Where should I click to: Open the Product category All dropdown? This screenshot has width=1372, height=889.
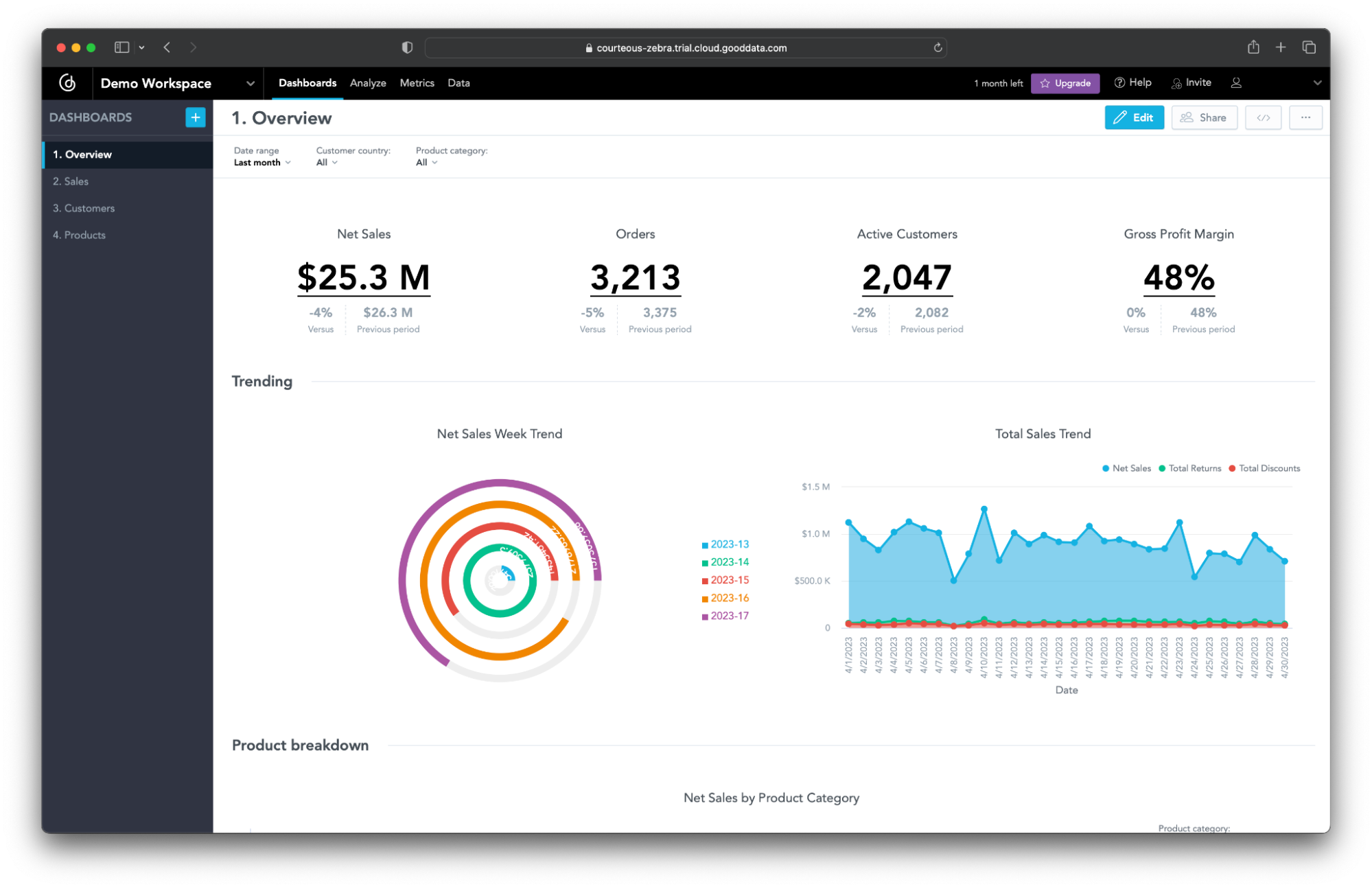426,162
